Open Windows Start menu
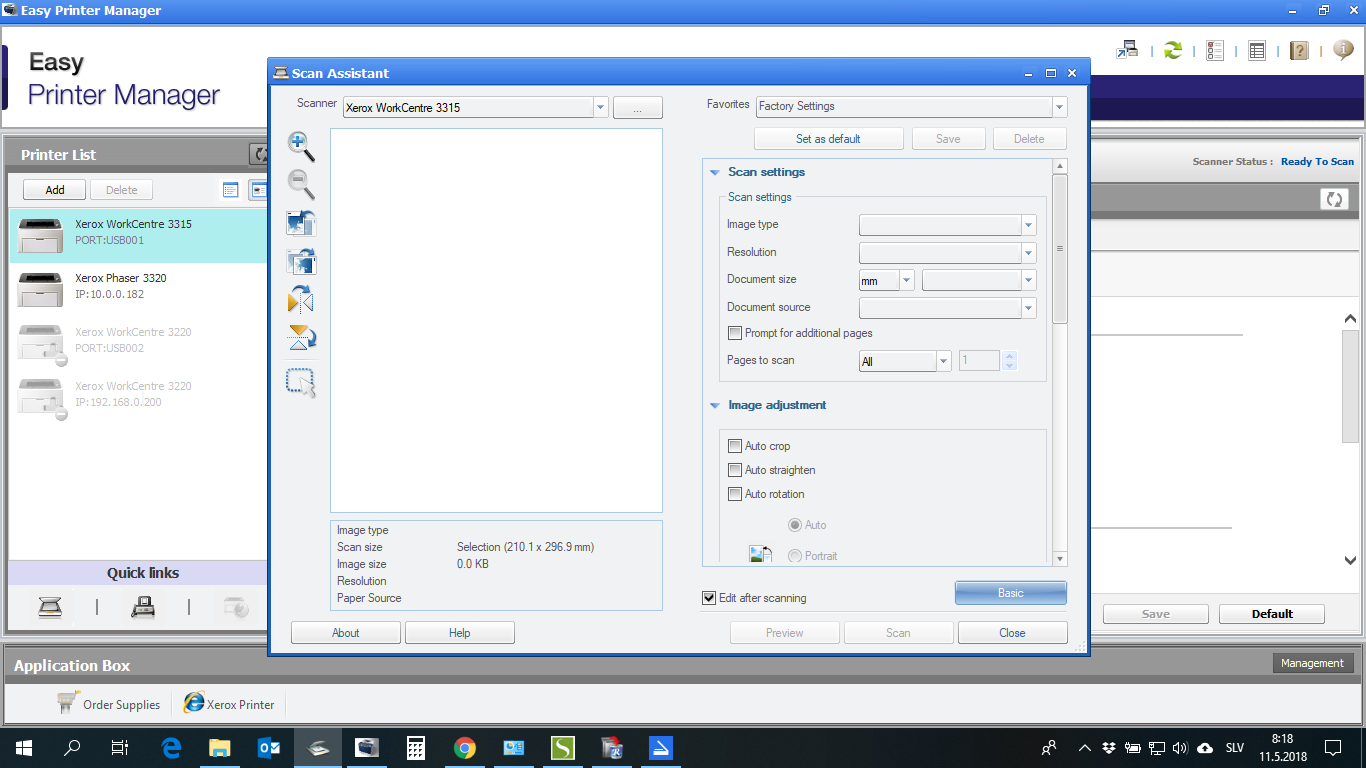1366x768 pixels. pyautogui.click(x=24, y=747)
